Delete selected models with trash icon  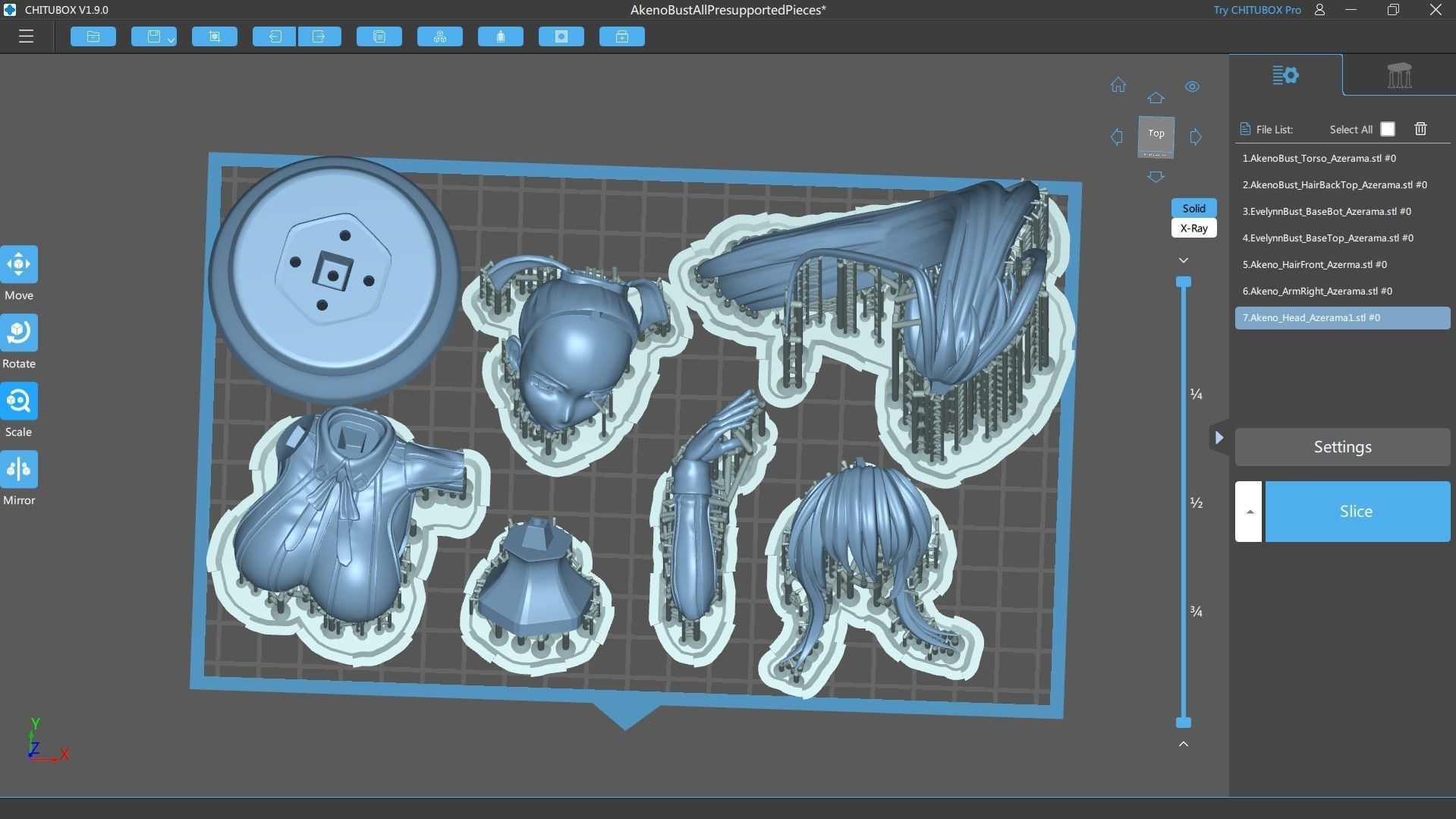(x=1420, y=129)
